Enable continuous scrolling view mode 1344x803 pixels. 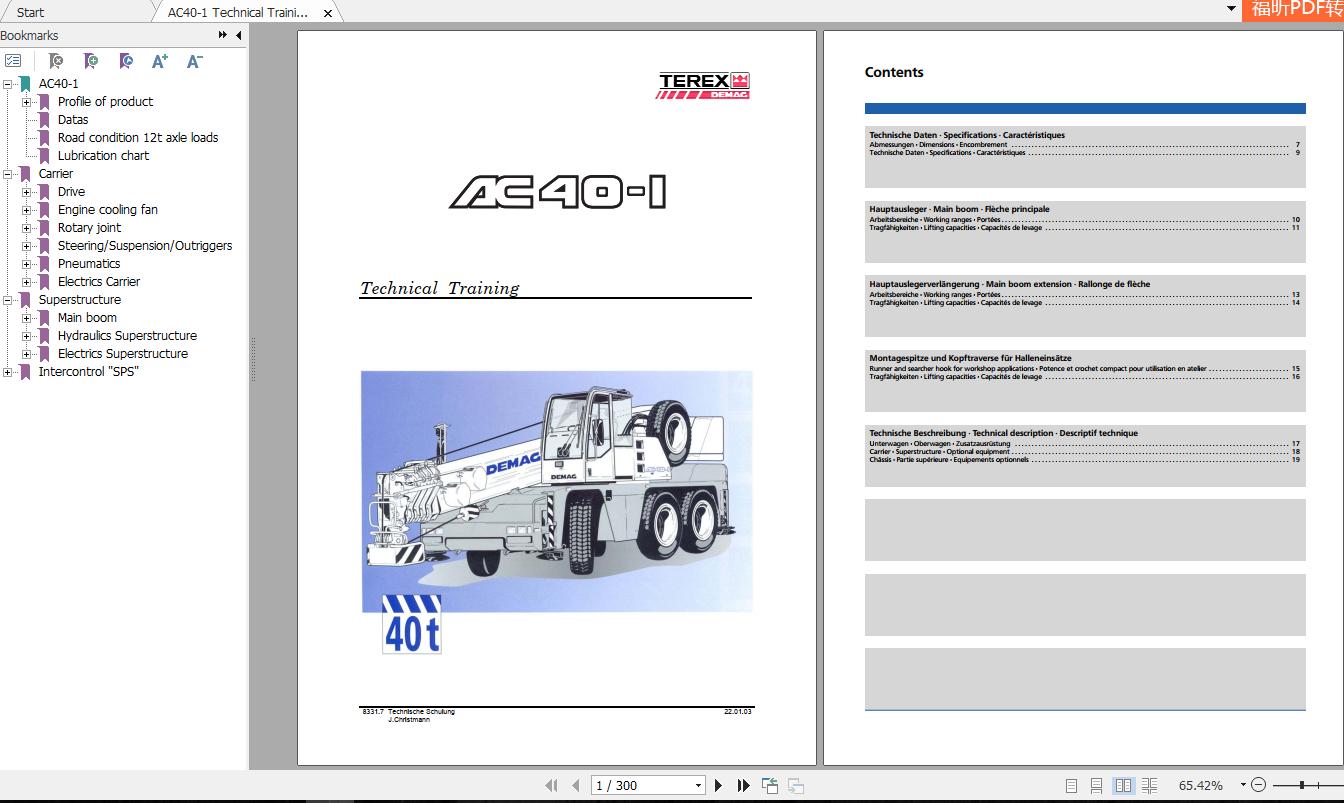(1096, 785)
